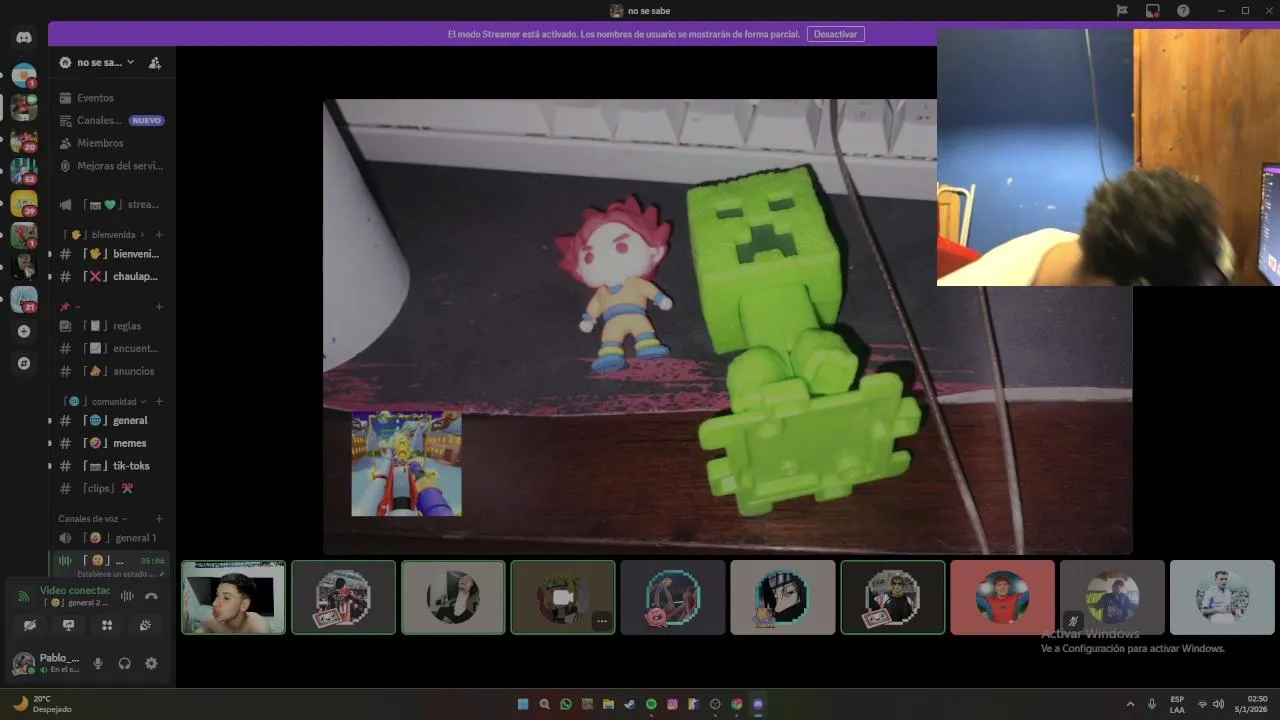The image size is (1280, 720).
Task: Open Discord direct messages home icon
Action: pos(24,38)
